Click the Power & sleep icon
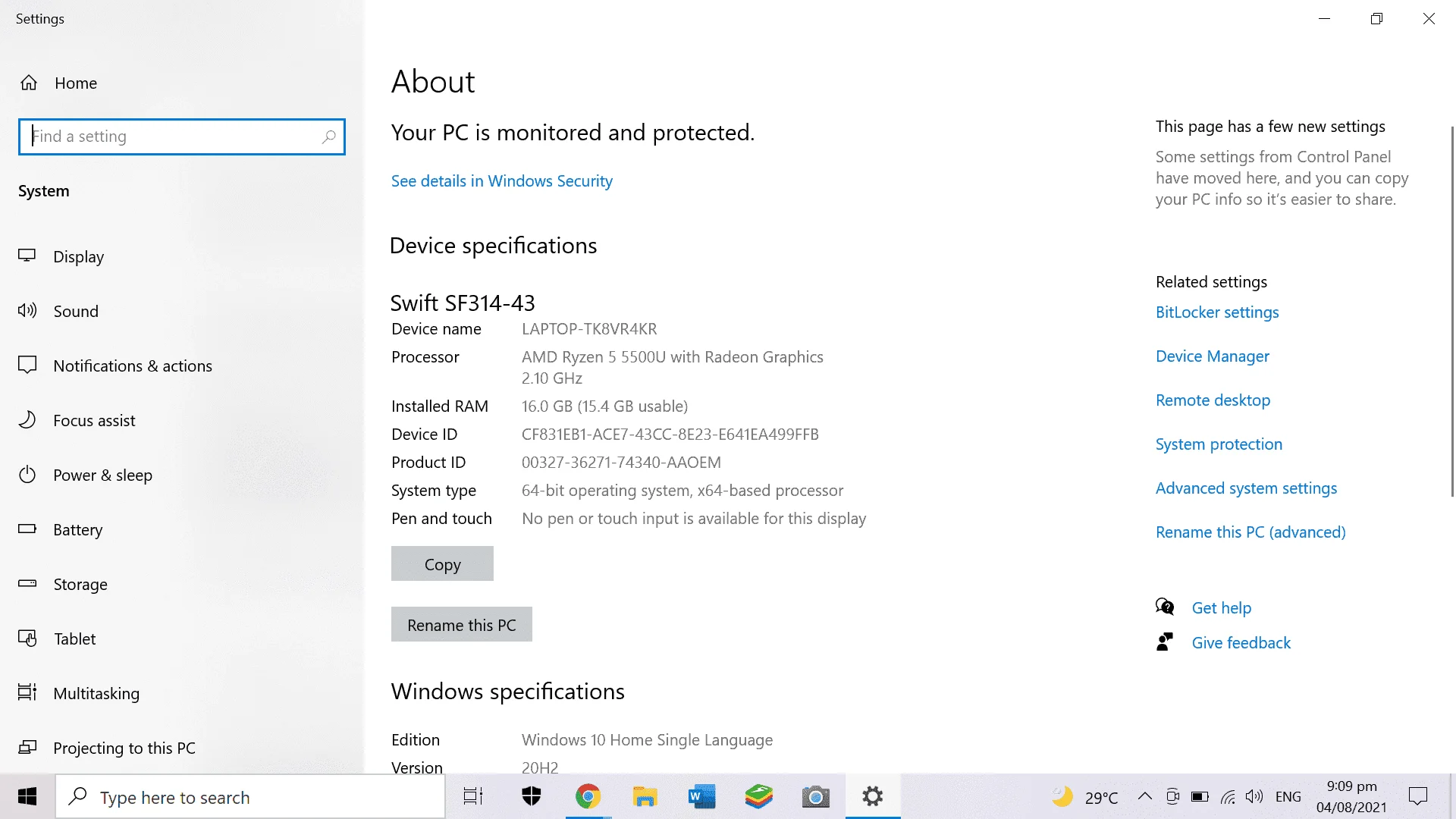This screenshot has width=1456, height=819. (27, 475)
